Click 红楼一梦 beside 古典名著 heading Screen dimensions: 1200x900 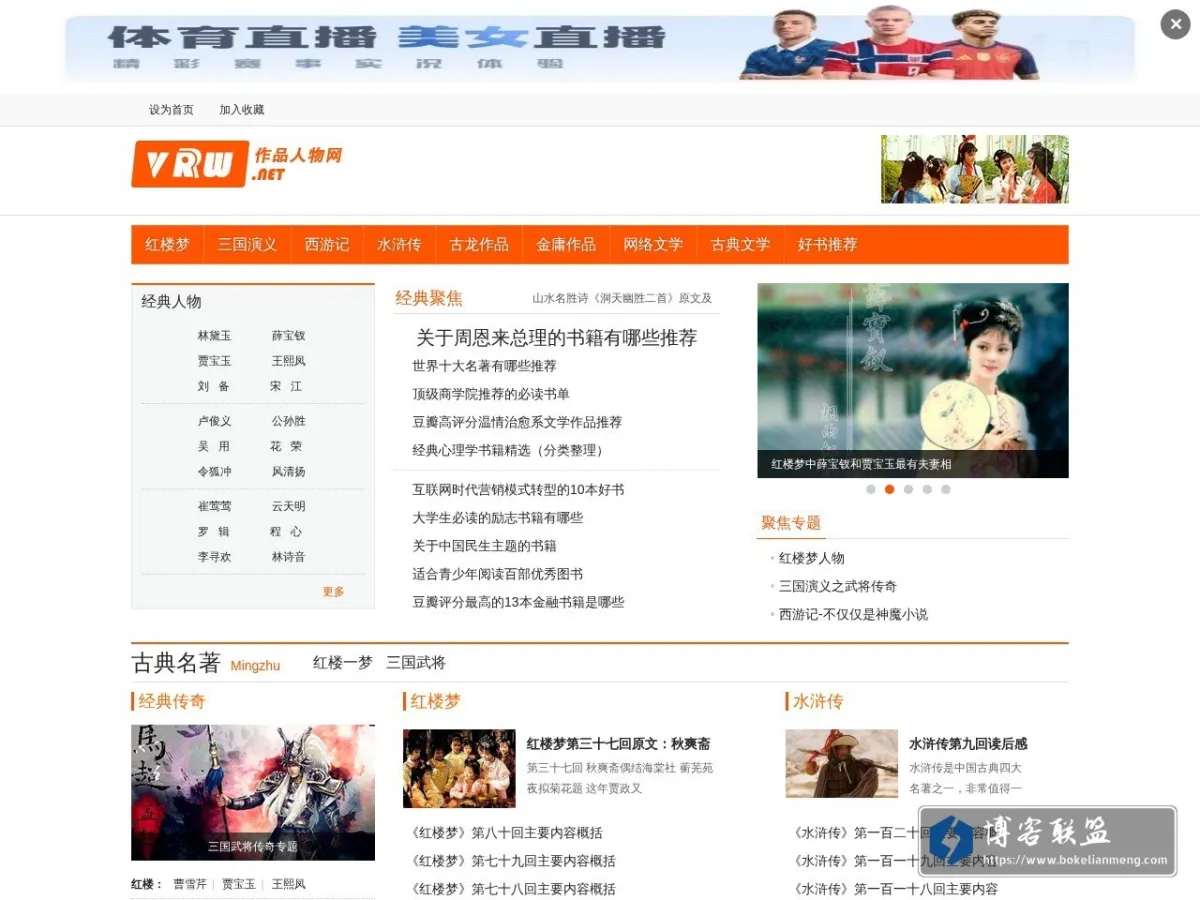[x=342, y=662]
